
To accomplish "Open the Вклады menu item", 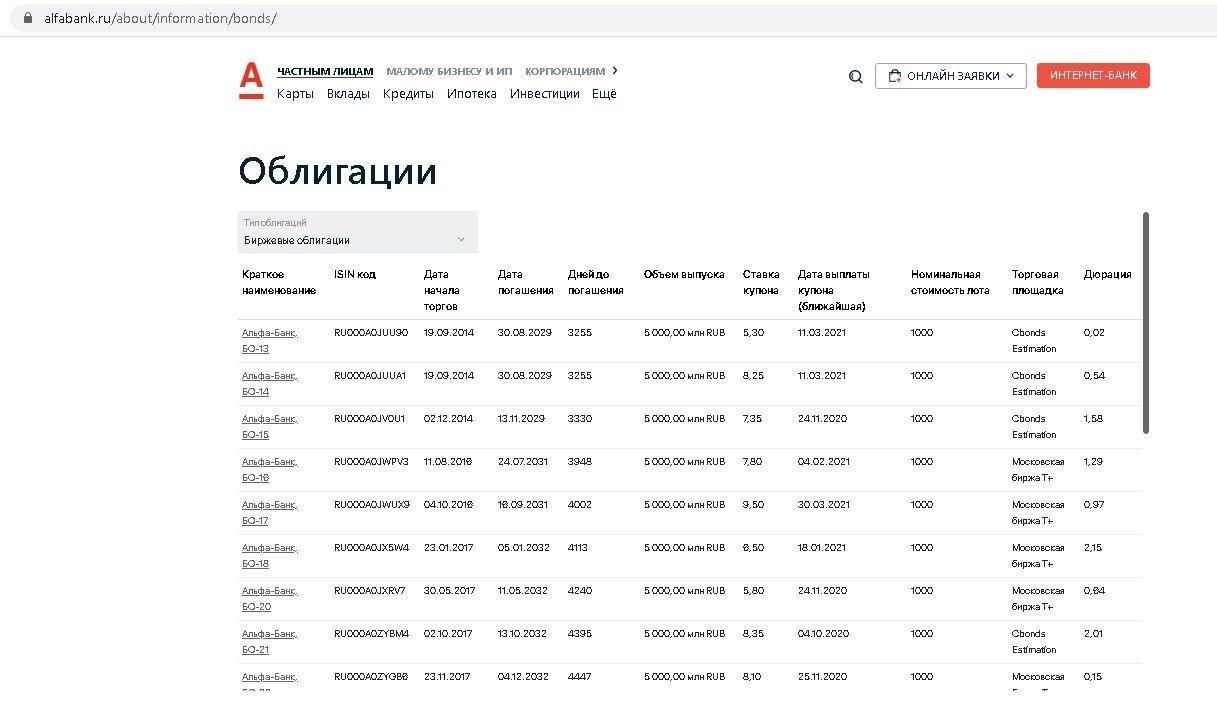I will click(348, 94).
